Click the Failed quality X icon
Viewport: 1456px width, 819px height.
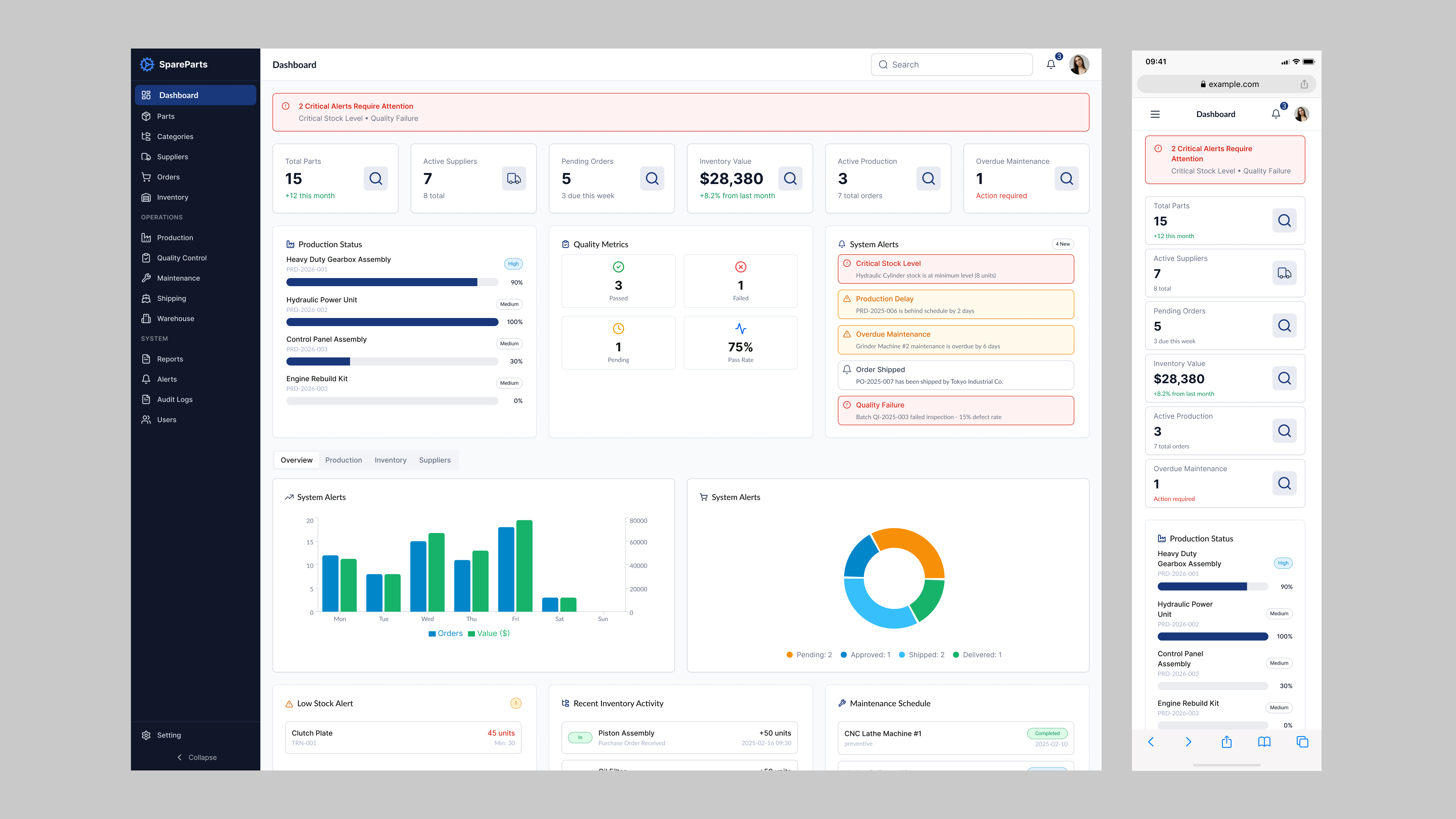tap(740, 267)
